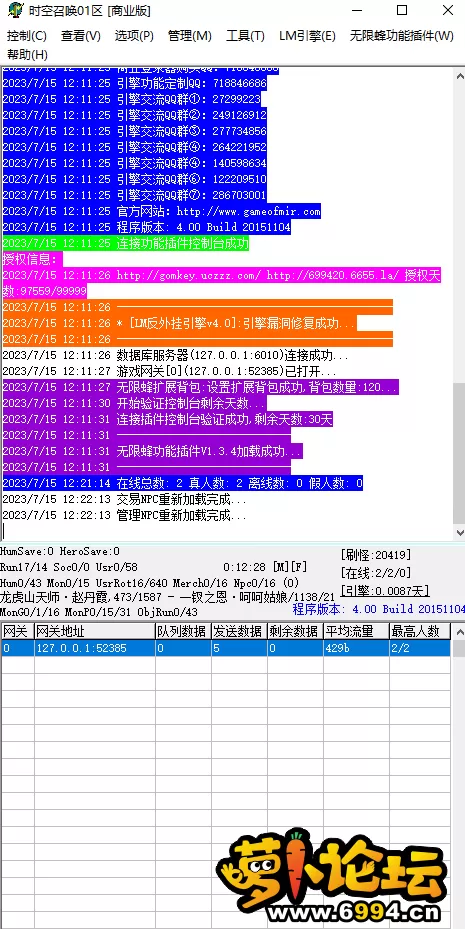
Task: Click the 发送数据 column header
Action: [x=239, y=631]
